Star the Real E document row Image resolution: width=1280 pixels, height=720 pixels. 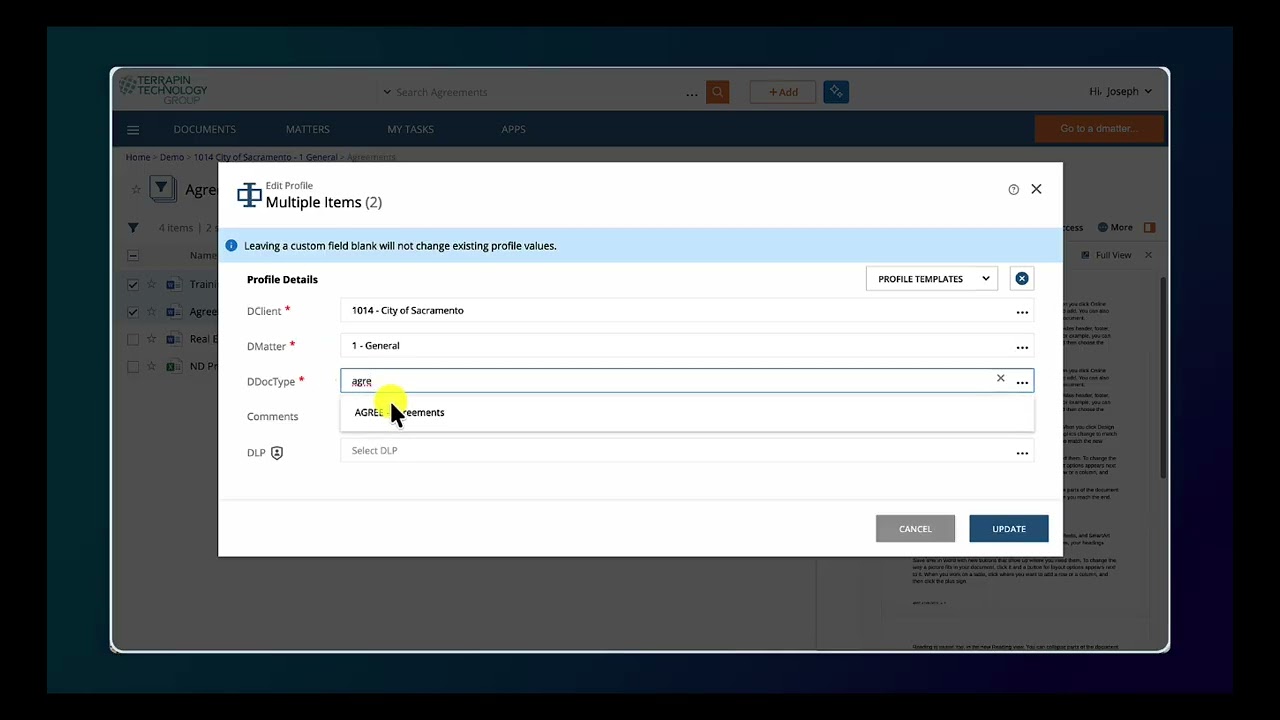(153, 339)
